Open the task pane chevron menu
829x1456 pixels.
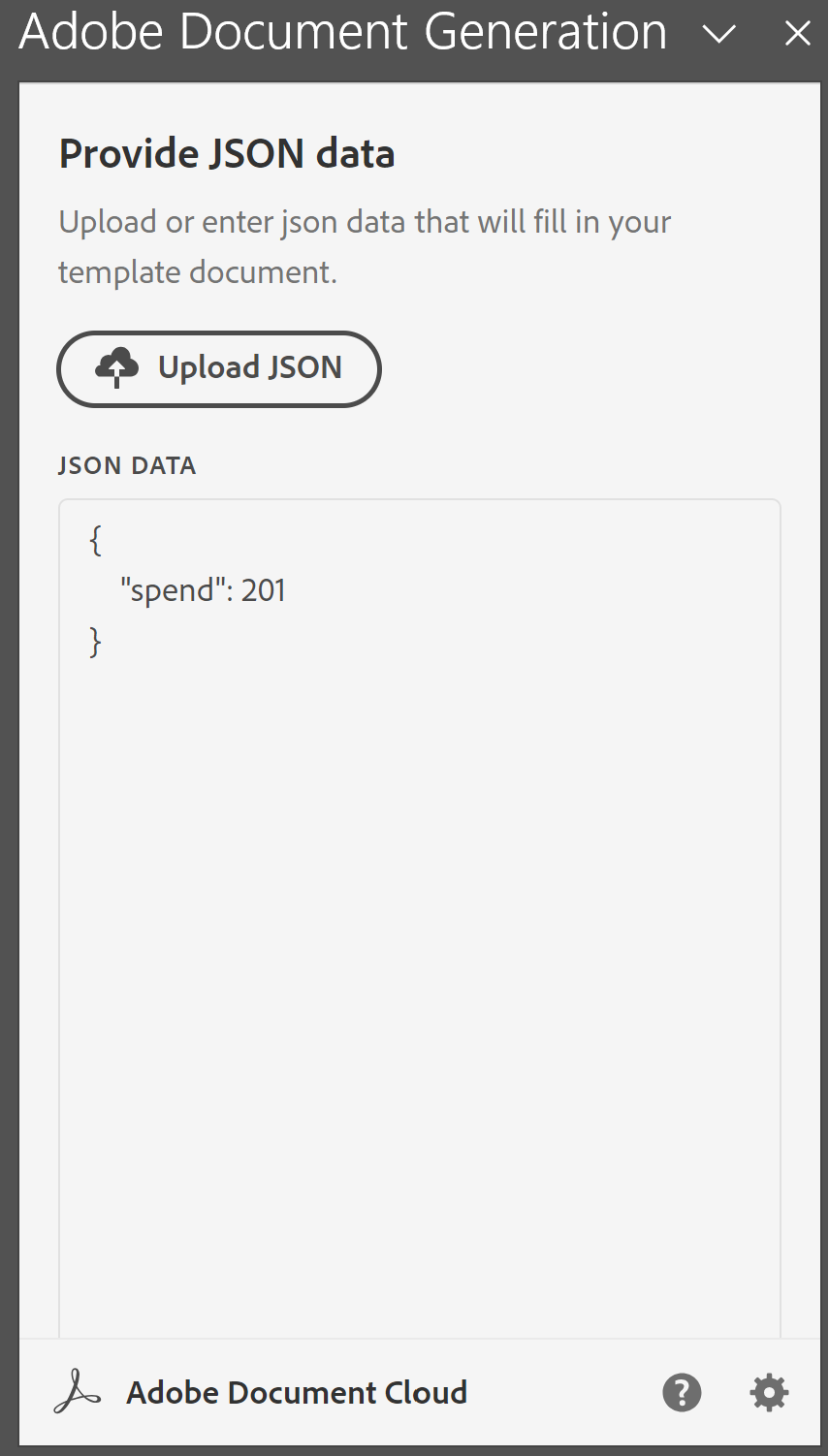pyautogui.click(x=718, y=35)
